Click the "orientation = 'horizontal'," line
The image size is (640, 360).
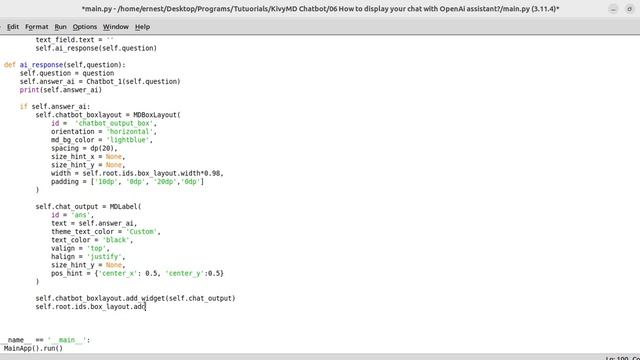click(x=104, y=132)
